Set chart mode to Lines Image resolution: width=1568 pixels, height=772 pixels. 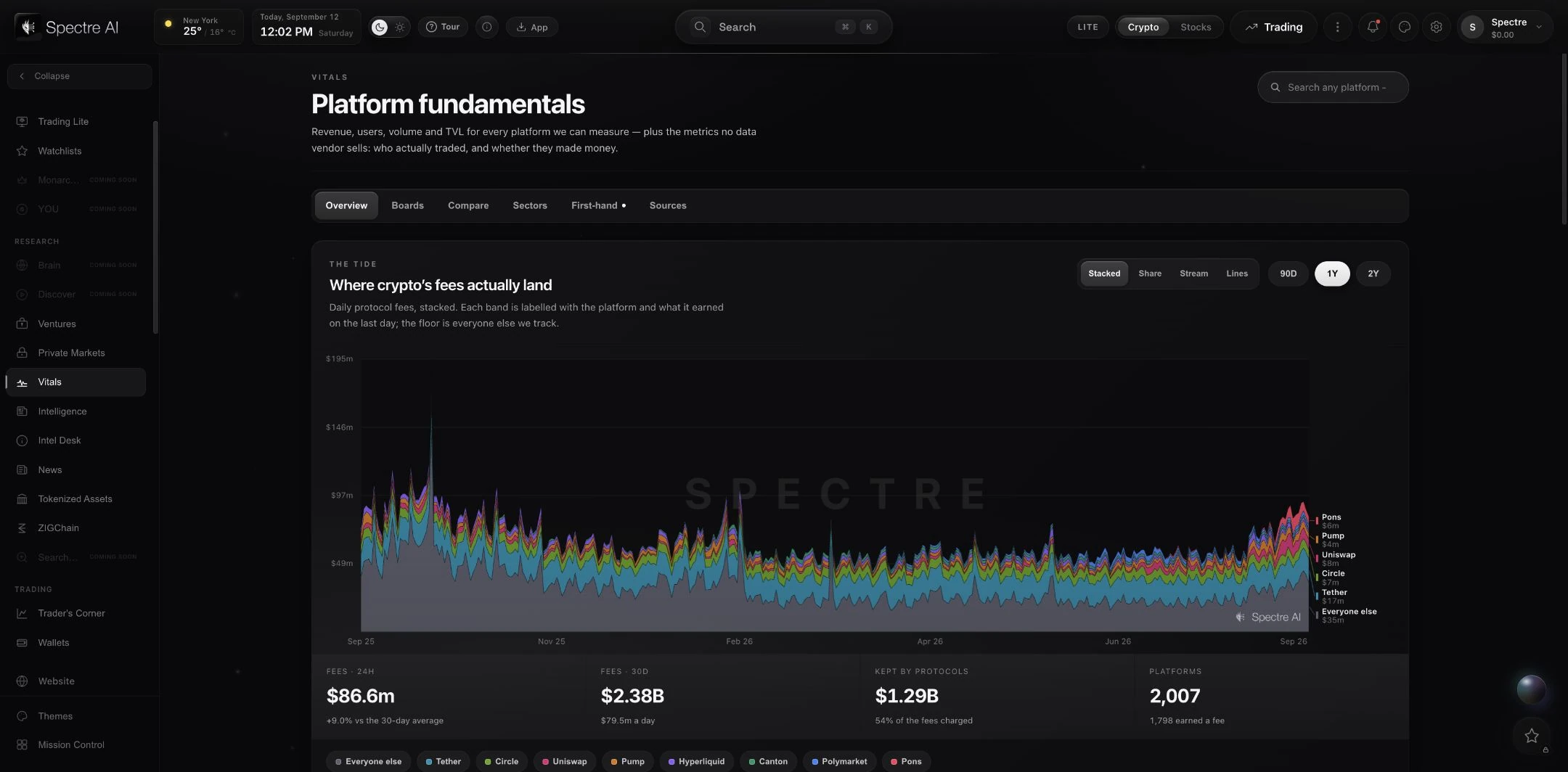pos(1237,274)
